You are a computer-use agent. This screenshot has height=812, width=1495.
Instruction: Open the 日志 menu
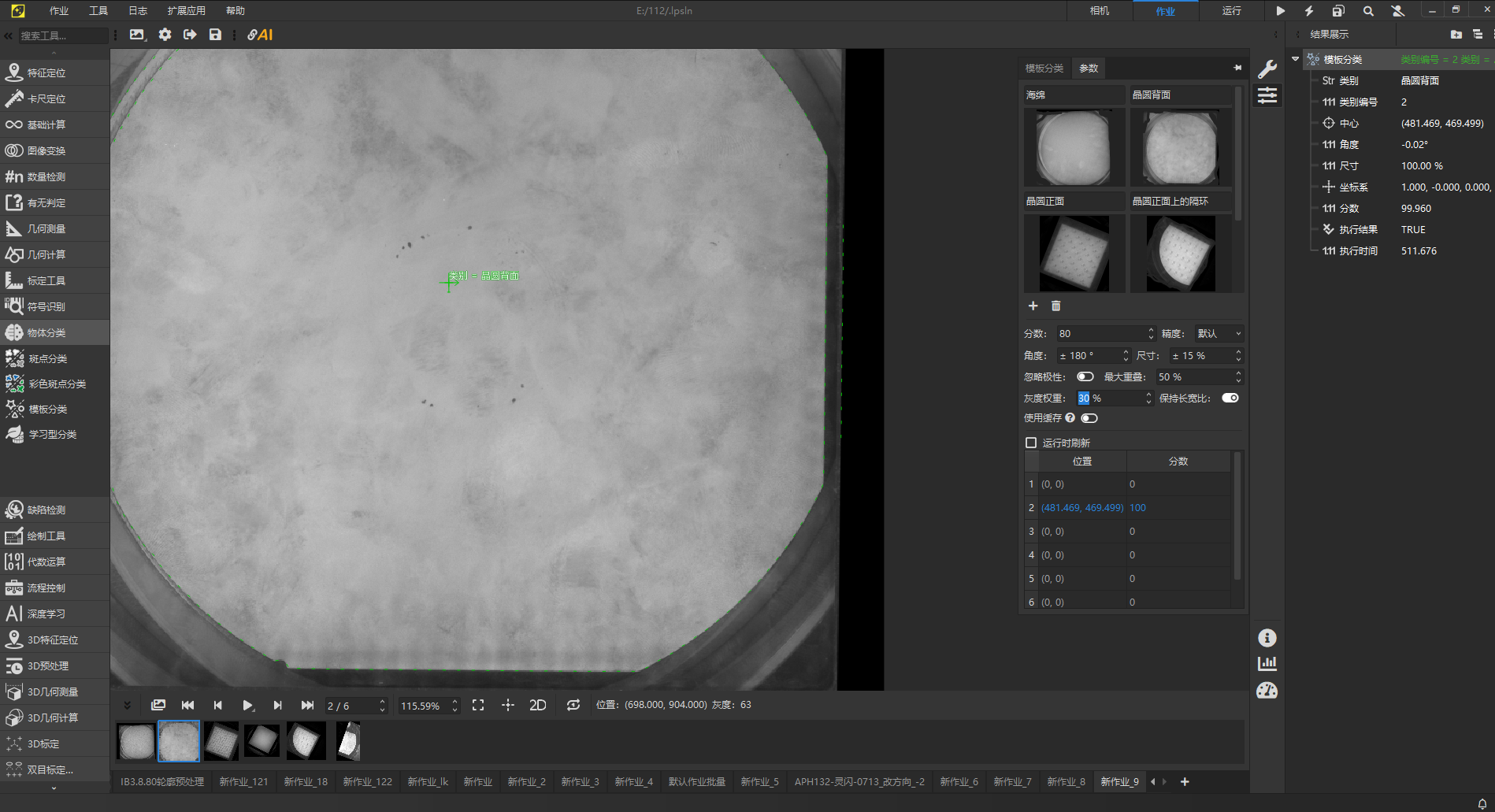coord(138,11)
